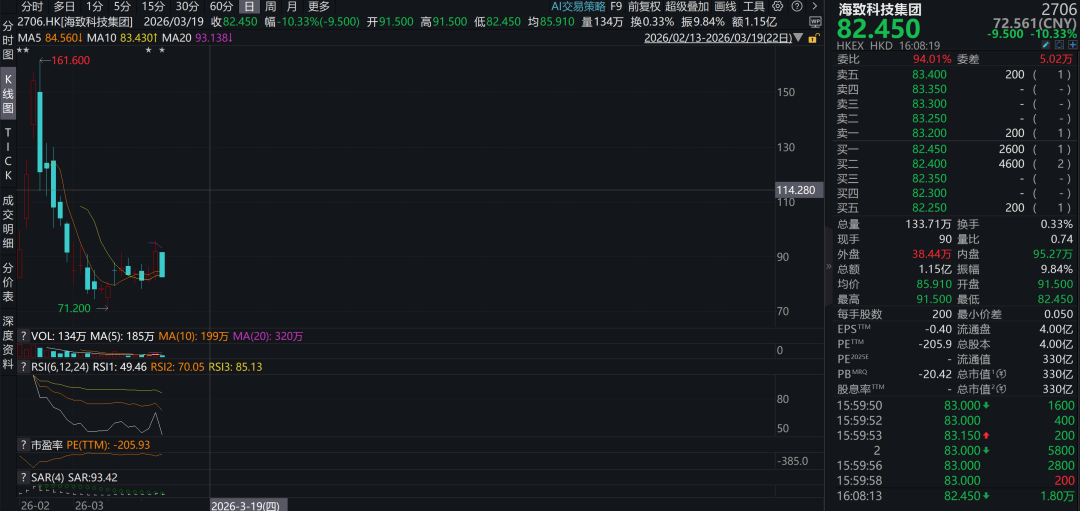Image resolution: width=1080 pixels, height=511 pixels.
Task: Open help for the VOL indicator
Action: click(x=23, y=336)
